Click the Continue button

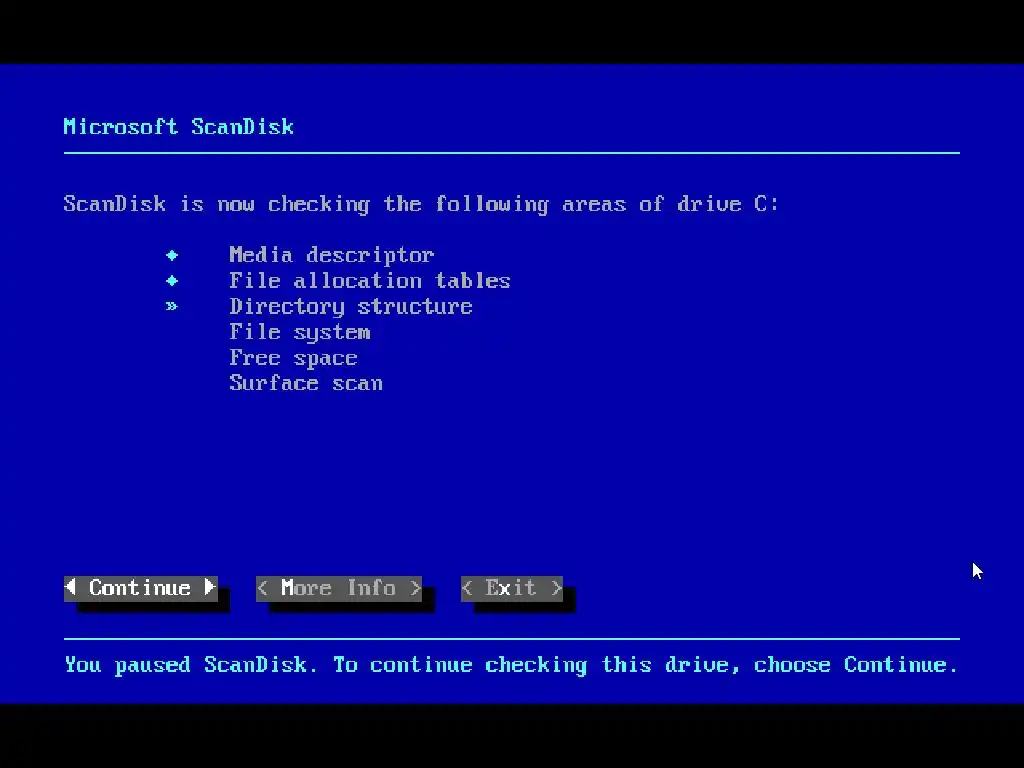coord(140,588)
